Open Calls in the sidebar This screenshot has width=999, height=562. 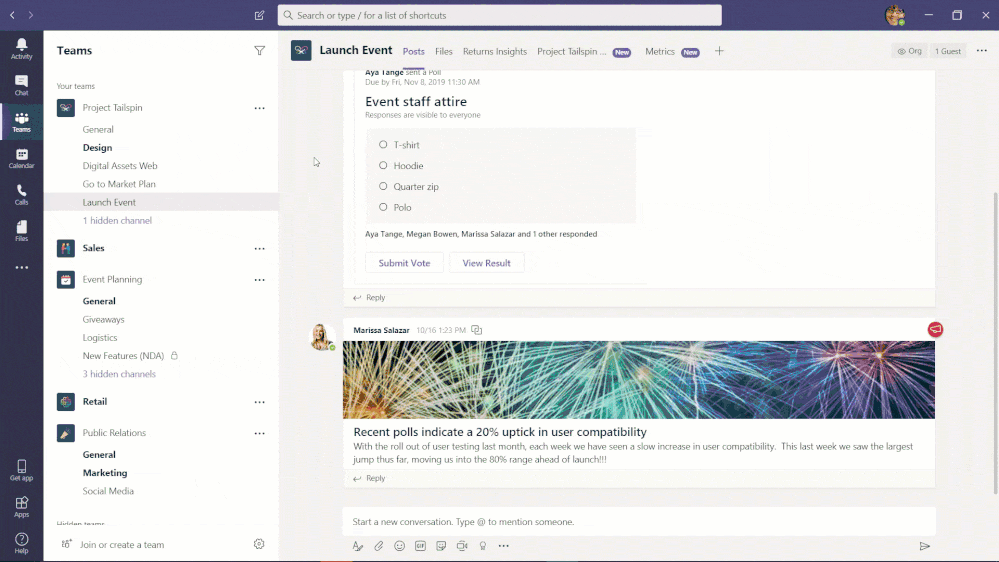[x=21, y=194]
